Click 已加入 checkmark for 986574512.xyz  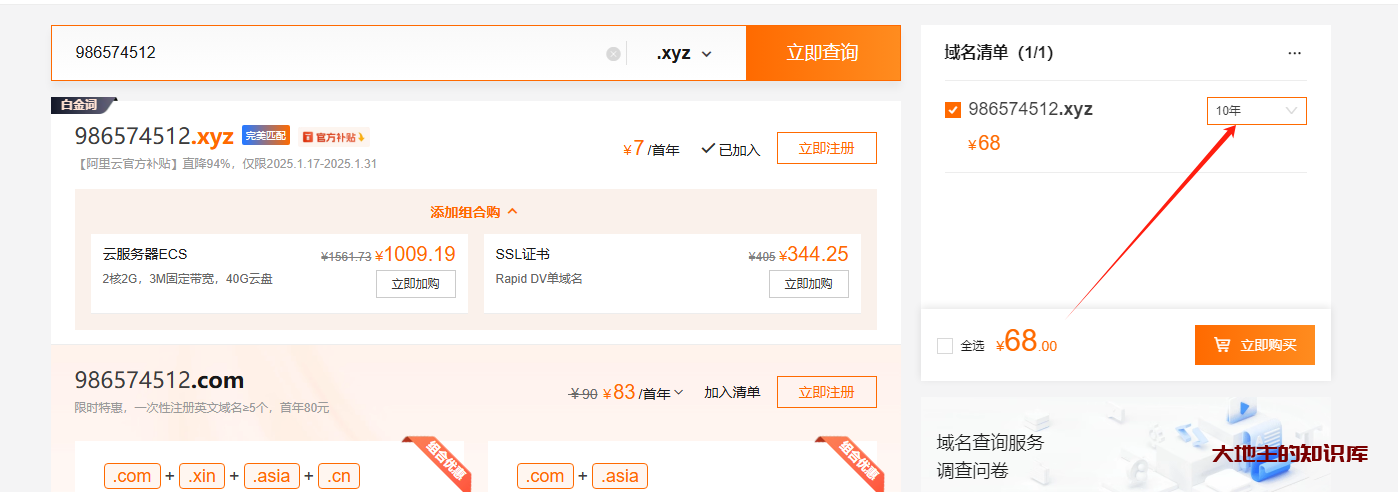pos(730,149)
